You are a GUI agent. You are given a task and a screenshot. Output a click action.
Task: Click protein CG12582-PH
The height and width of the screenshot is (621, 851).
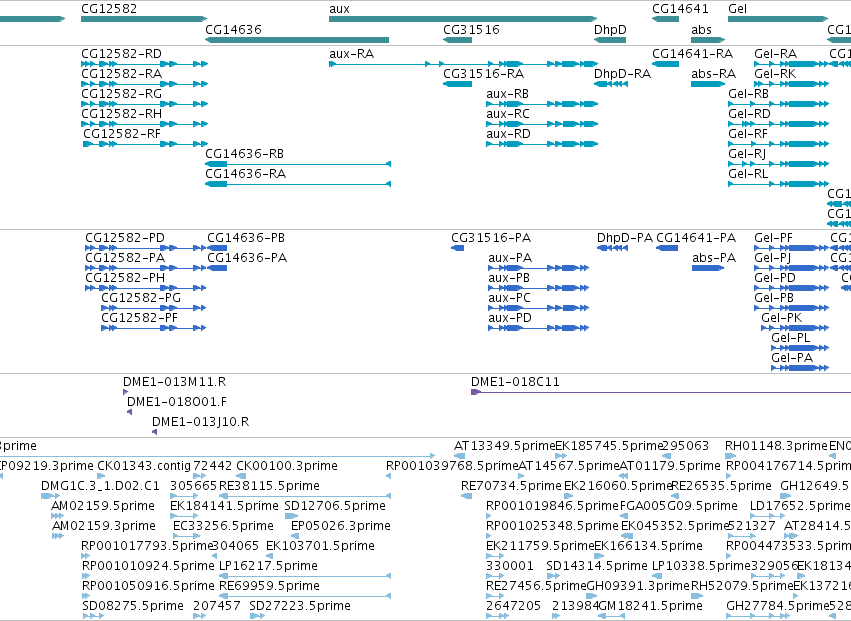coord(125,278)
